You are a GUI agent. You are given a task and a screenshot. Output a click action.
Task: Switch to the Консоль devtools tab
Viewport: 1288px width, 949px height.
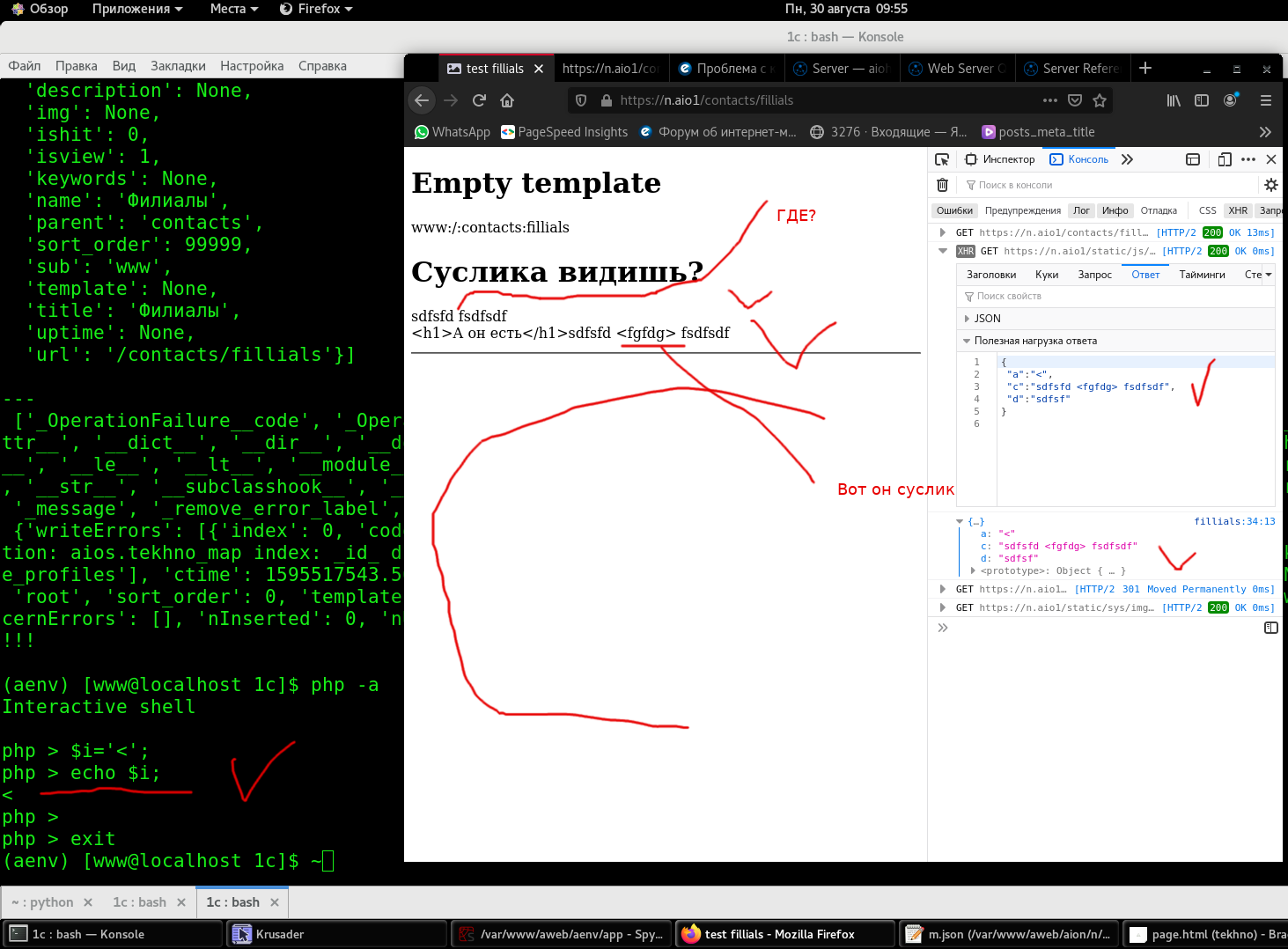[x=1079, y=159]
